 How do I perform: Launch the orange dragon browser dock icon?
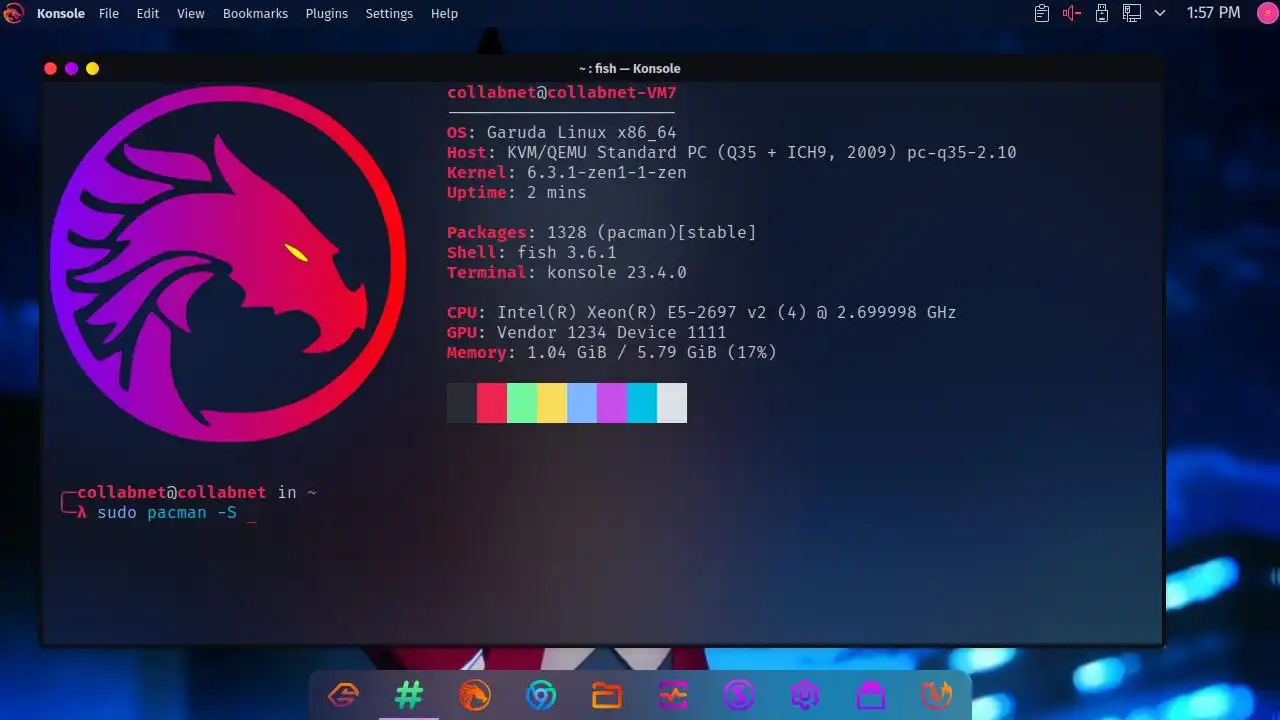pyautogui.click(x=475, y=694)
